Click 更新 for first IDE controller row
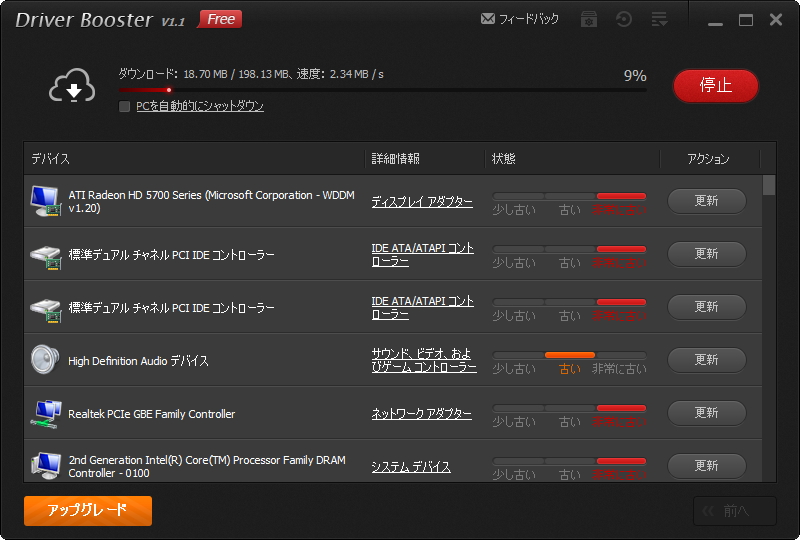 707,254
